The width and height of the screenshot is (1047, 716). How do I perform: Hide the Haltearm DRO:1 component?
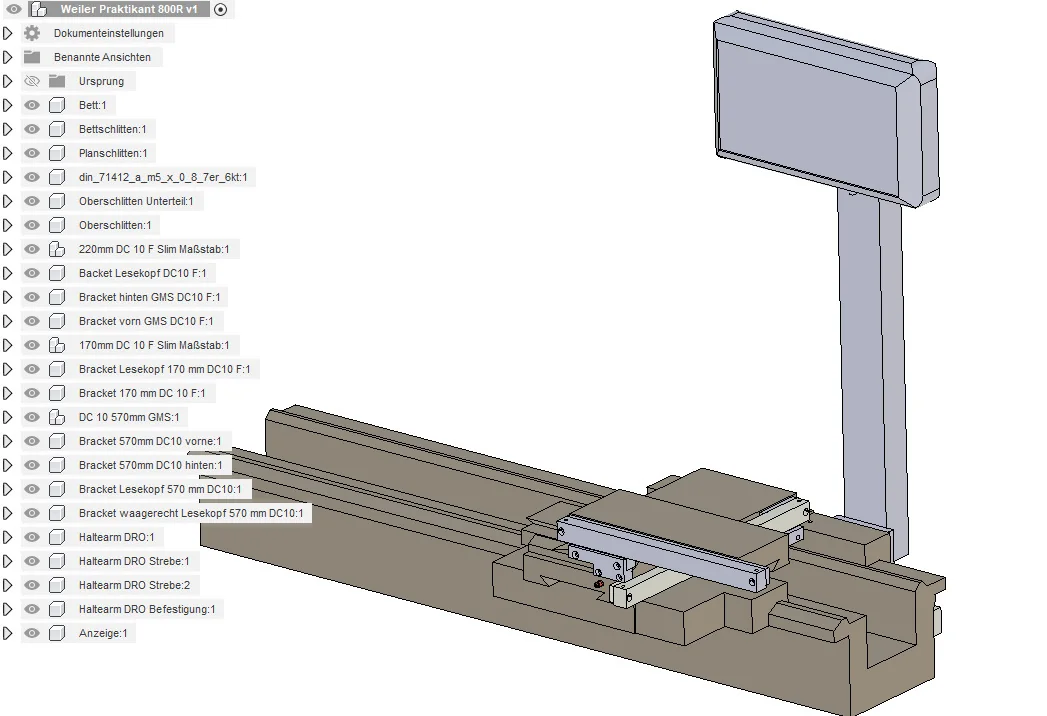[31, 537]
